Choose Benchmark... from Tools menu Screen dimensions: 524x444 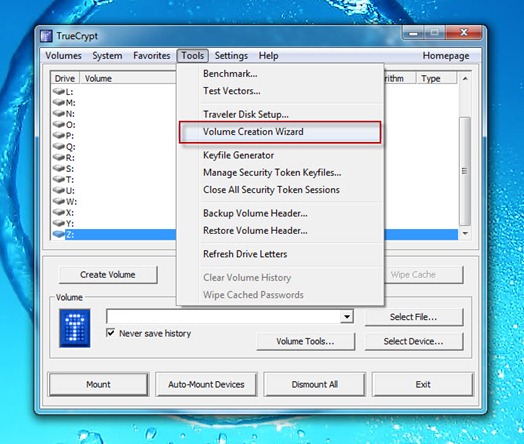pyautogui.click(x=281, y=73)
